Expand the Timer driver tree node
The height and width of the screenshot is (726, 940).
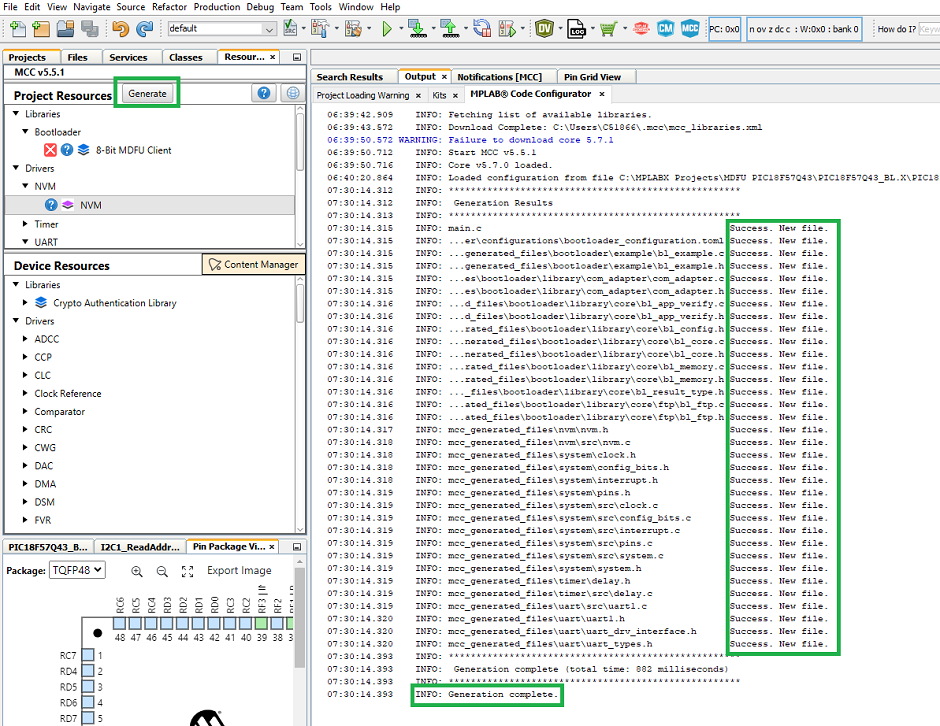(x=27, y=224)
